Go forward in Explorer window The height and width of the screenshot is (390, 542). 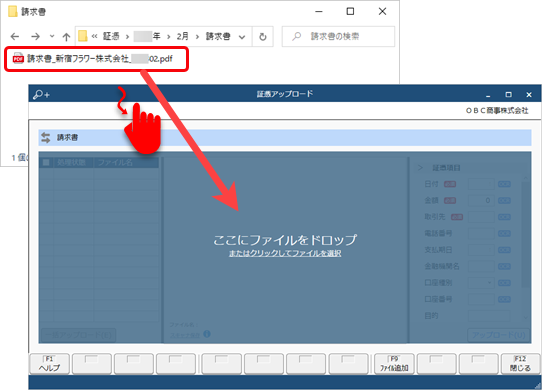[x=35, y=36]
